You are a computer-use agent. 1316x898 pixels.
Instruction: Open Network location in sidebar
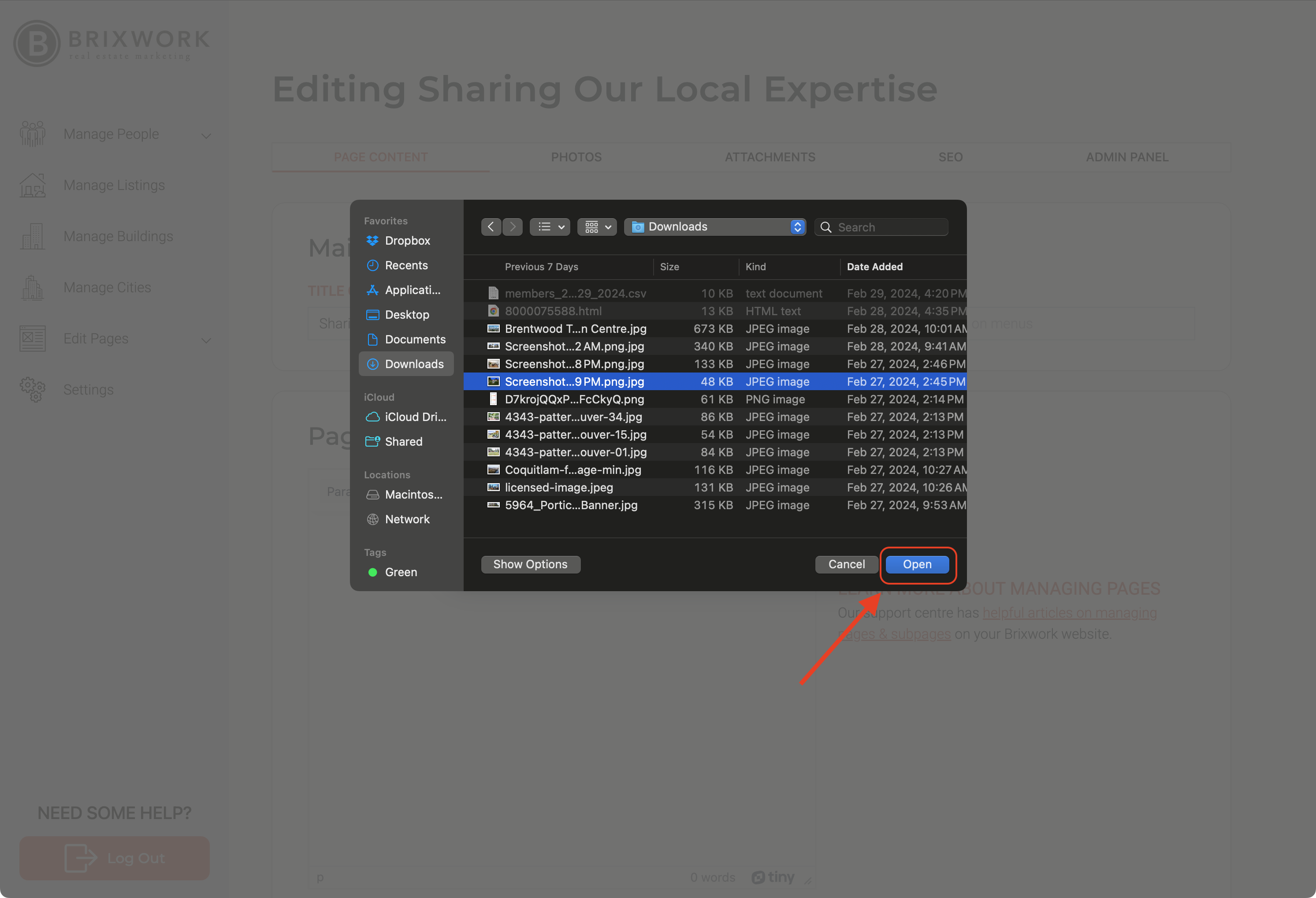pos(407,519)
